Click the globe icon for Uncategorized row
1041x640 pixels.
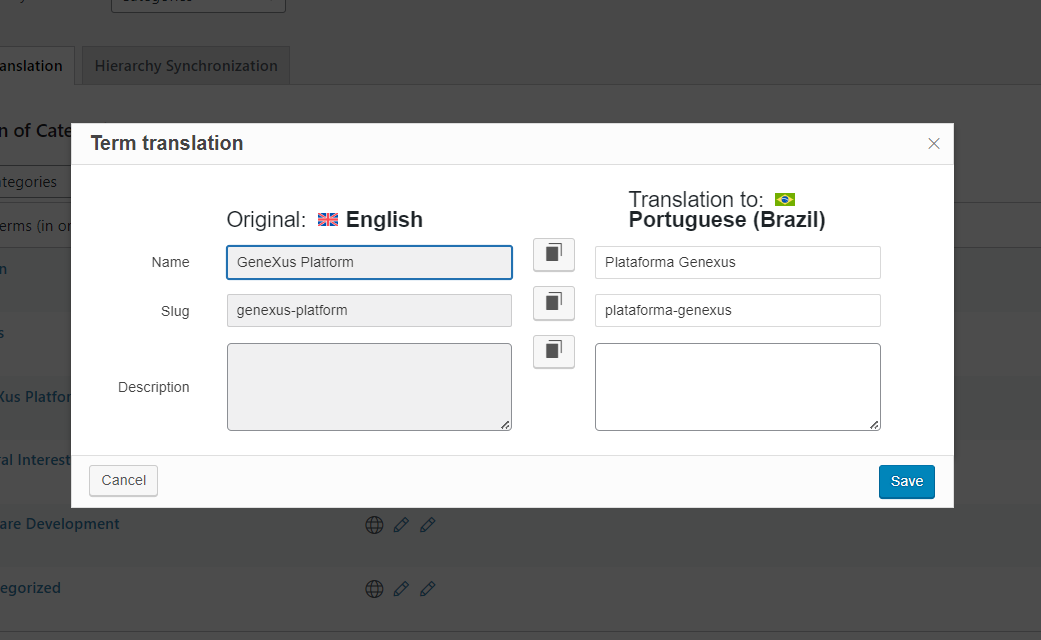pyautogui.click(x=374, y=589)
